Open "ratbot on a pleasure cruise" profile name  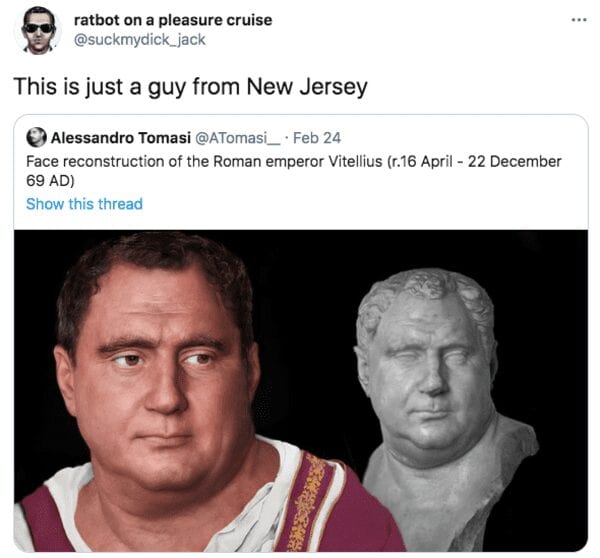click(x=173, y=20)
